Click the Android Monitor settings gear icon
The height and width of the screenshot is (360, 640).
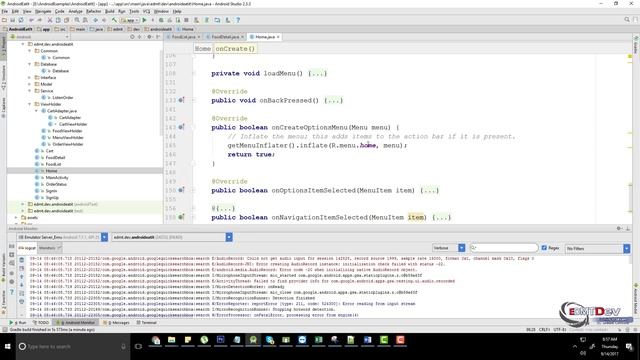click(619, 229)
